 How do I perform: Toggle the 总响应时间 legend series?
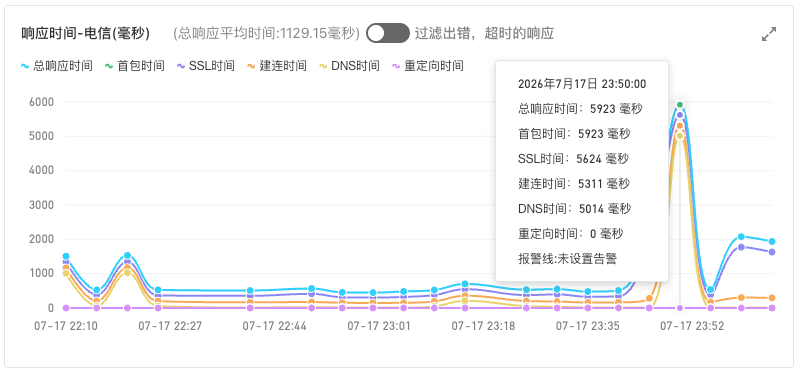(56, 66)
